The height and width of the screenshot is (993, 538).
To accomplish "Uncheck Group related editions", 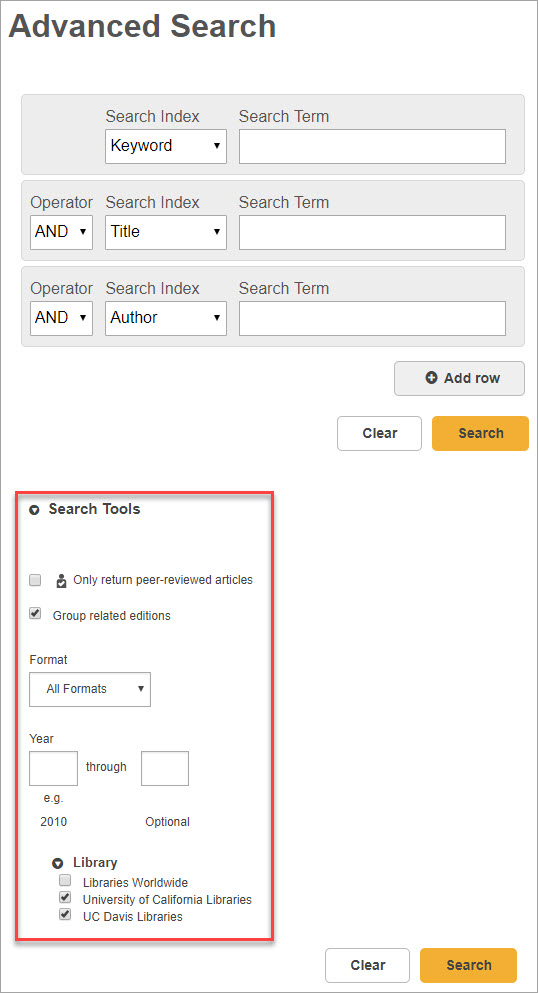I will pyautogui.click(x=35, y=614).
